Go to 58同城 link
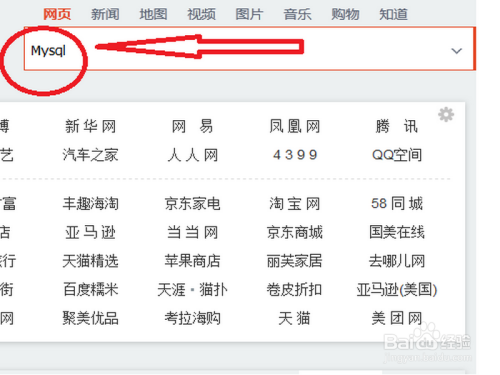The height and width of the screenshot is (375, 500). pos(397,204)
